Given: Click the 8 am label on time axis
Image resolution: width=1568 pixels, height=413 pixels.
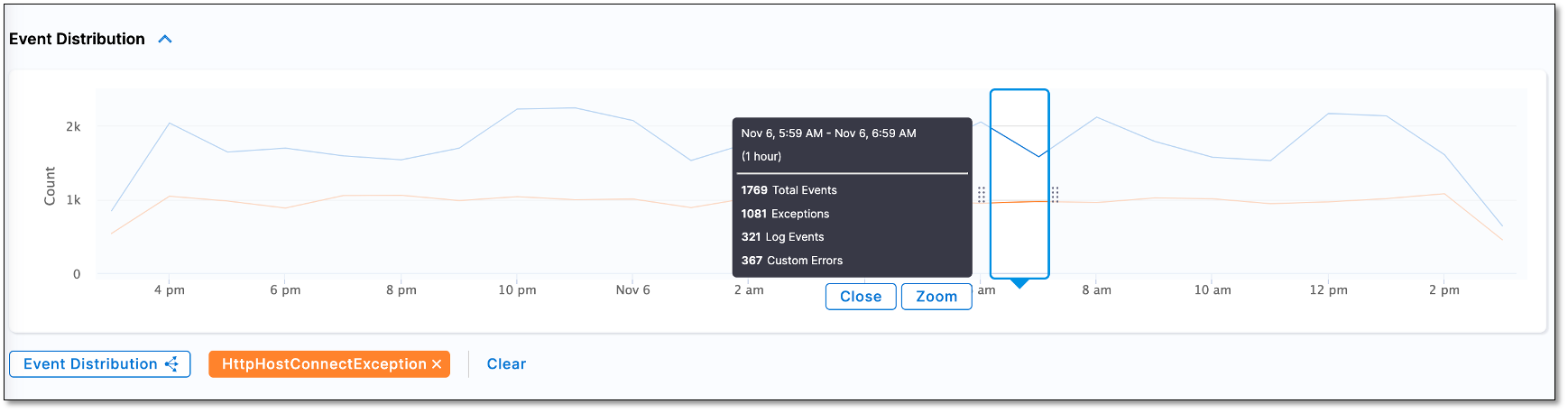Looking at the screenshot, I should [1096, 290].
